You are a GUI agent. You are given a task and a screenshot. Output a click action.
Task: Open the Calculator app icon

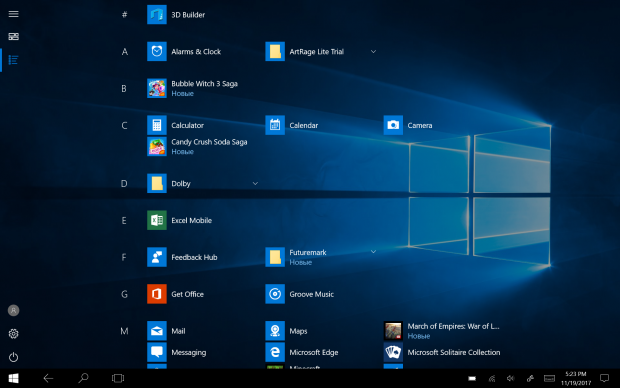[157, 125]
